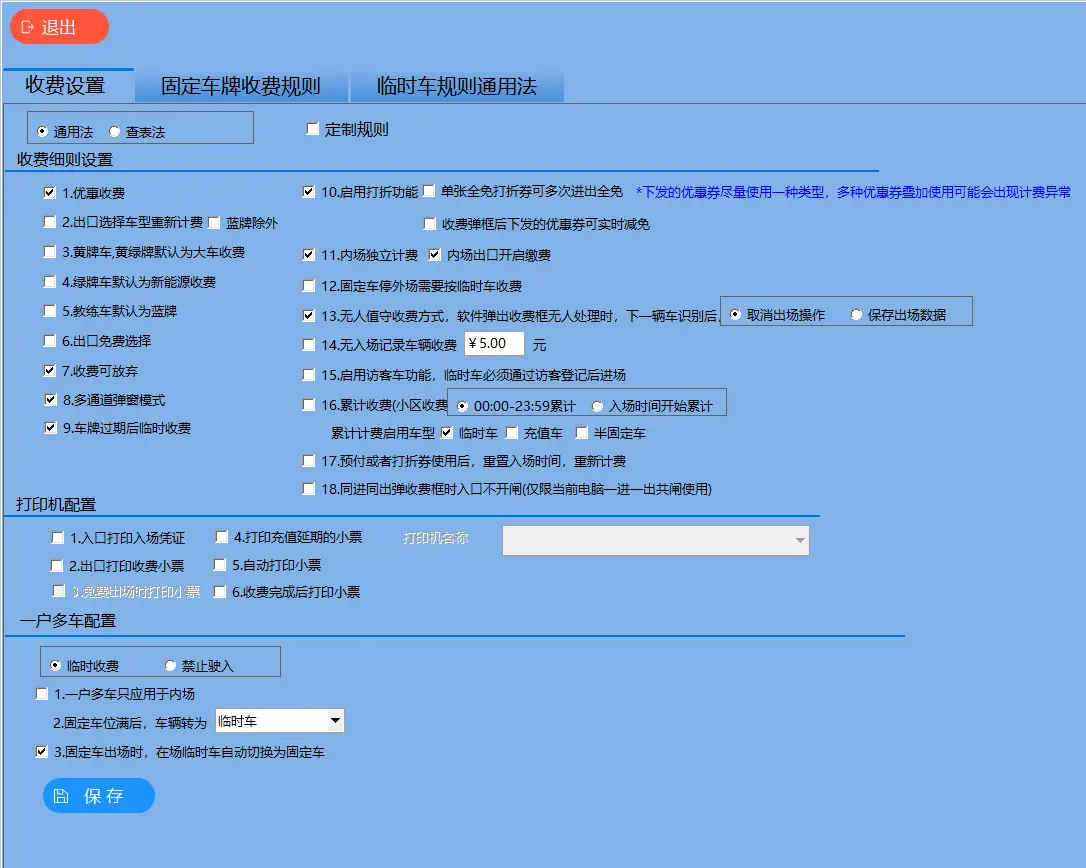
Task: Enable 12.固定车停外场需要按临时车收费
Action: (x=309, y=287)
